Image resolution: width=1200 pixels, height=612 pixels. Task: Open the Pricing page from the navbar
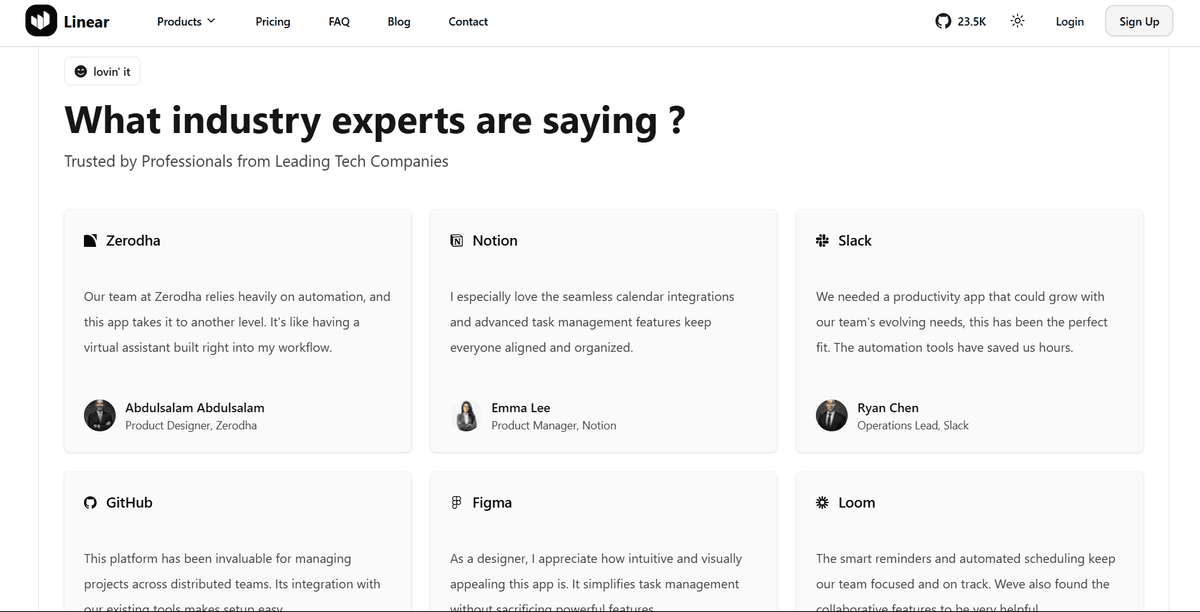272,21
